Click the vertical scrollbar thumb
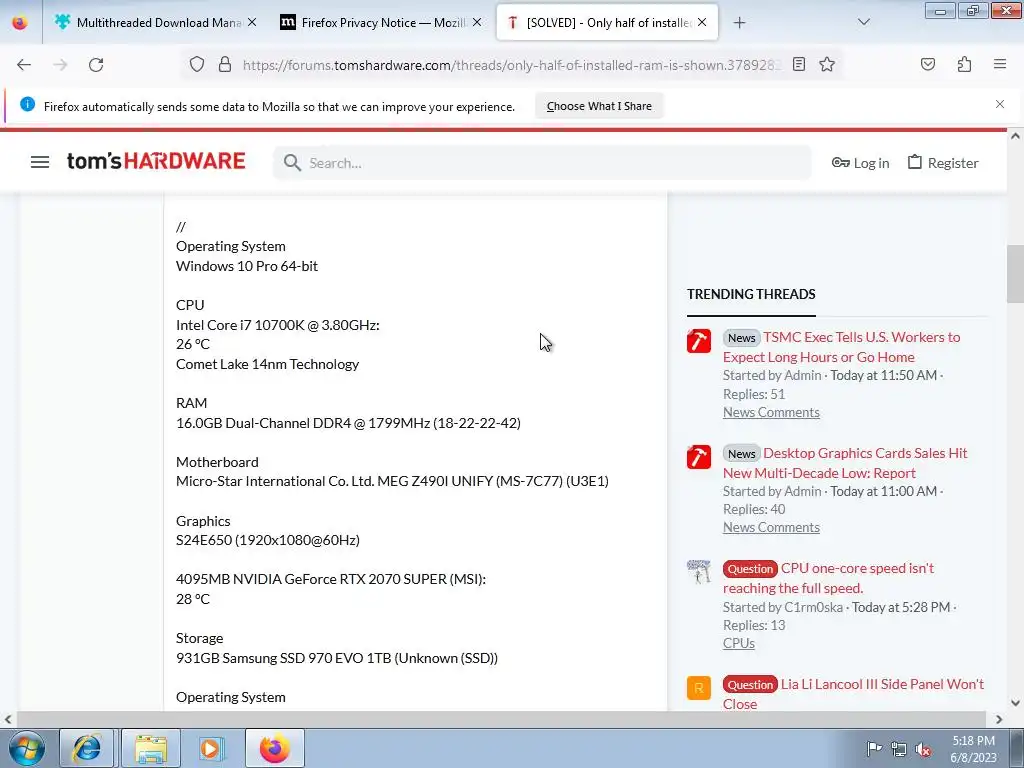 coord(1015,272)
